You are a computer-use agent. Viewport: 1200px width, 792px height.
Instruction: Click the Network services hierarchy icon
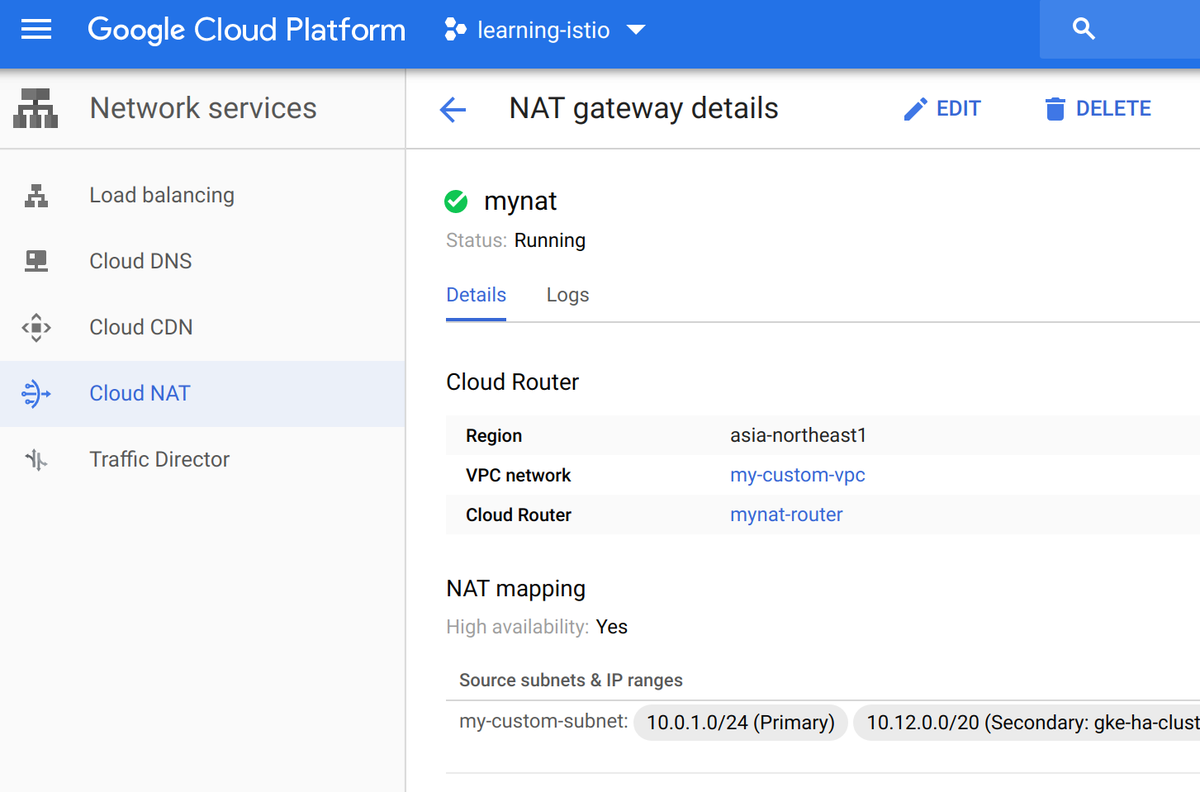36,108
